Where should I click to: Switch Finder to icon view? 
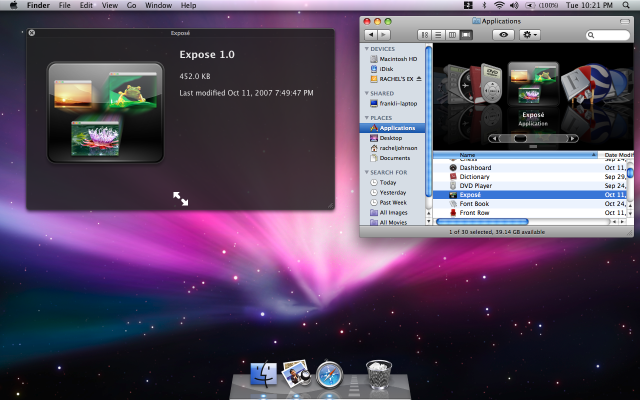point(424,35)
